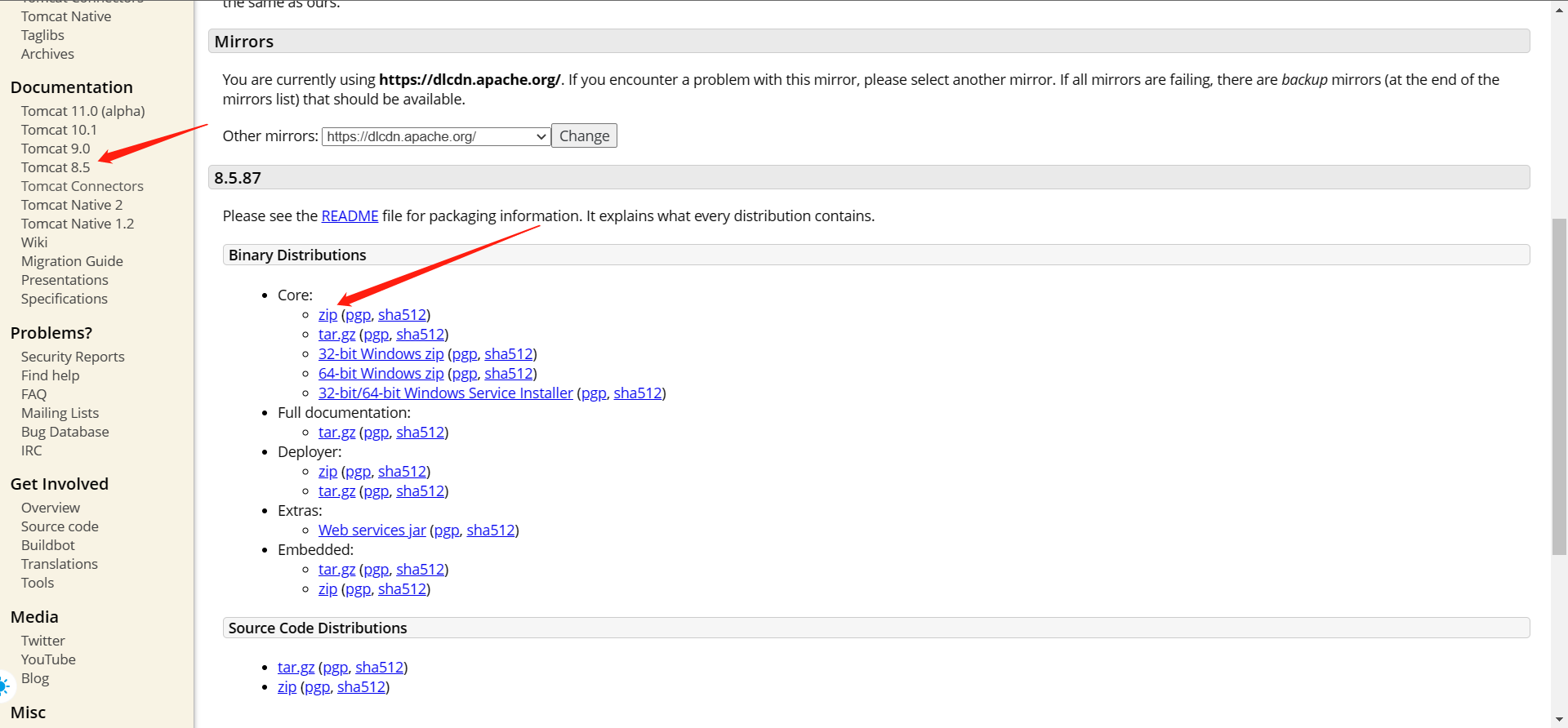Open Security Reports link
1568x728 pixels.
[73, 357]
